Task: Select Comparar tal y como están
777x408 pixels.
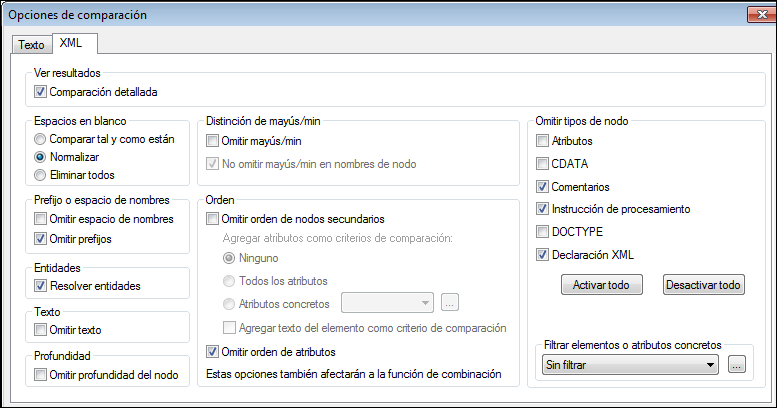Action: 41,139
